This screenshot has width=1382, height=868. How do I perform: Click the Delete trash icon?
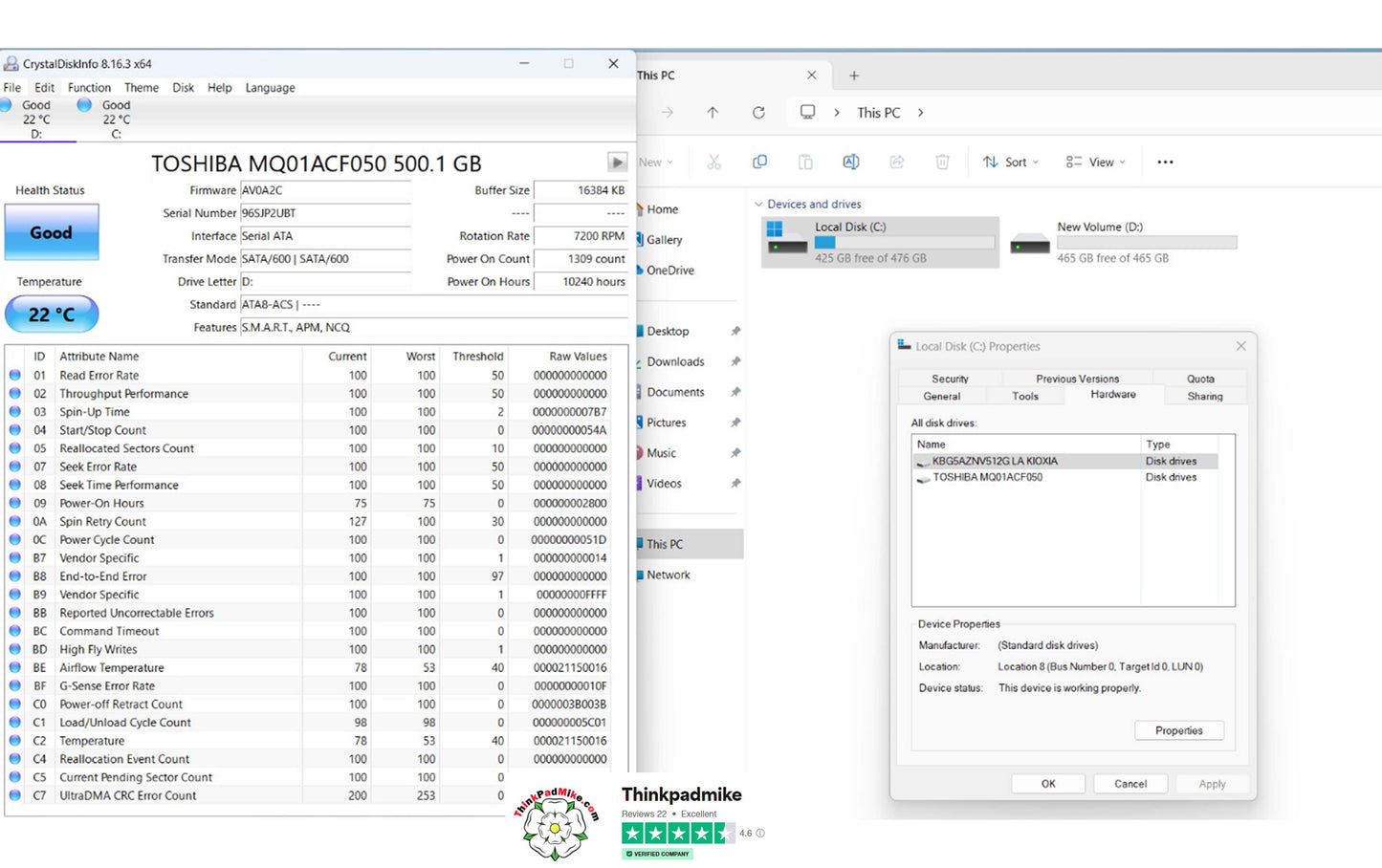pos(942,163)
